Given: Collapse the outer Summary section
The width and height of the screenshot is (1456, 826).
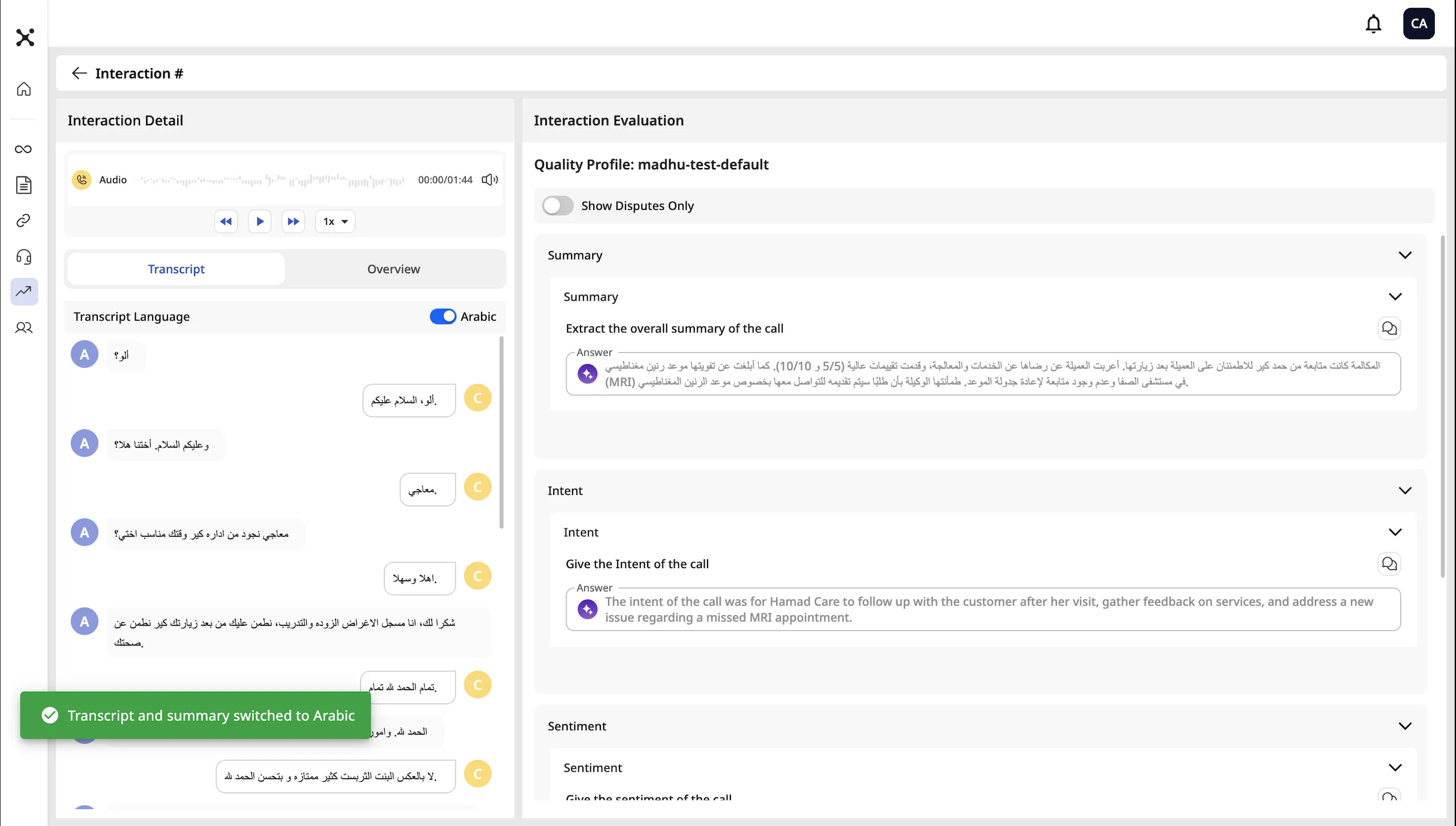Looking at the screenshot, I should pos(1404,255).
